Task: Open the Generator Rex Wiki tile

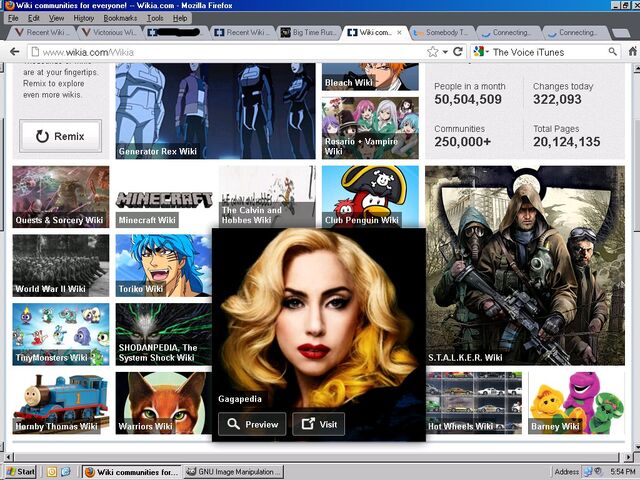Action: [216, 111]
